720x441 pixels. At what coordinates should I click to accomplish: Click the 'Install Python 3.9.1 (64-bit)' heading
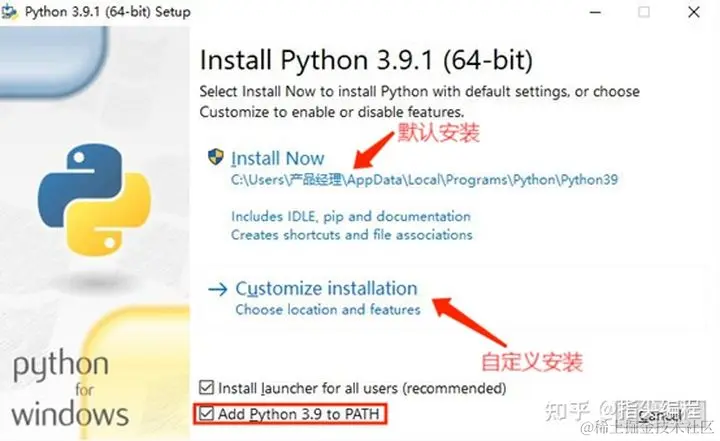pos(366,60)
